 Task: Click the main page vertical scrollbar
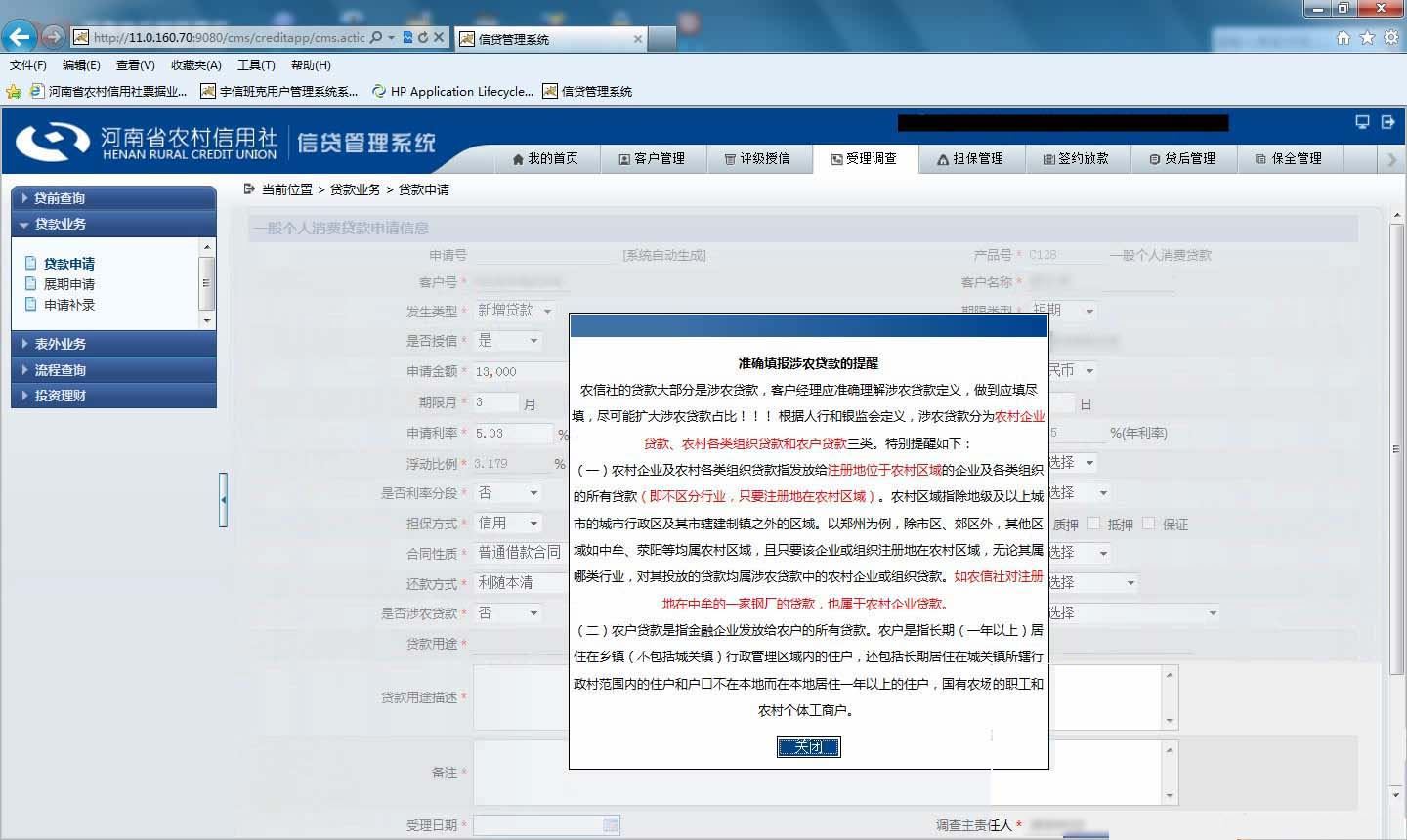point(1396,449)
